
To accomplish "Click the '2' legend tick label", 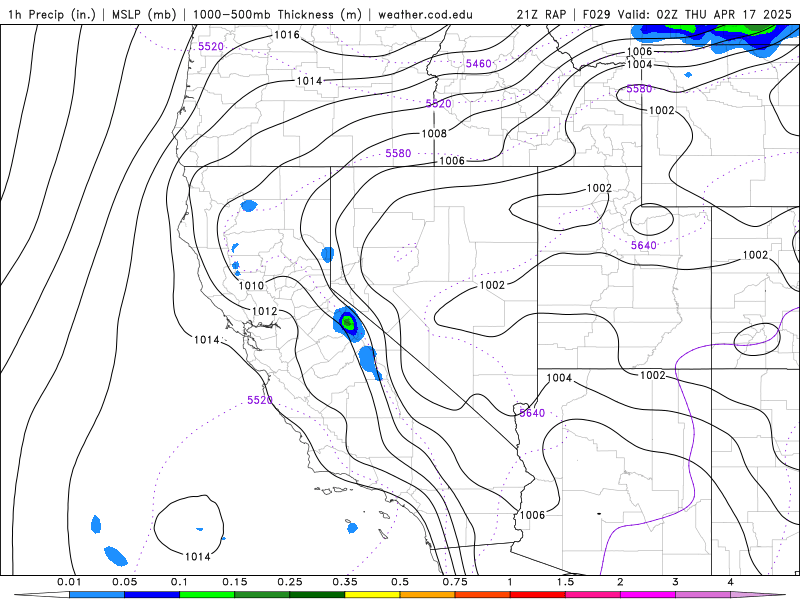I will click(620, 582).
